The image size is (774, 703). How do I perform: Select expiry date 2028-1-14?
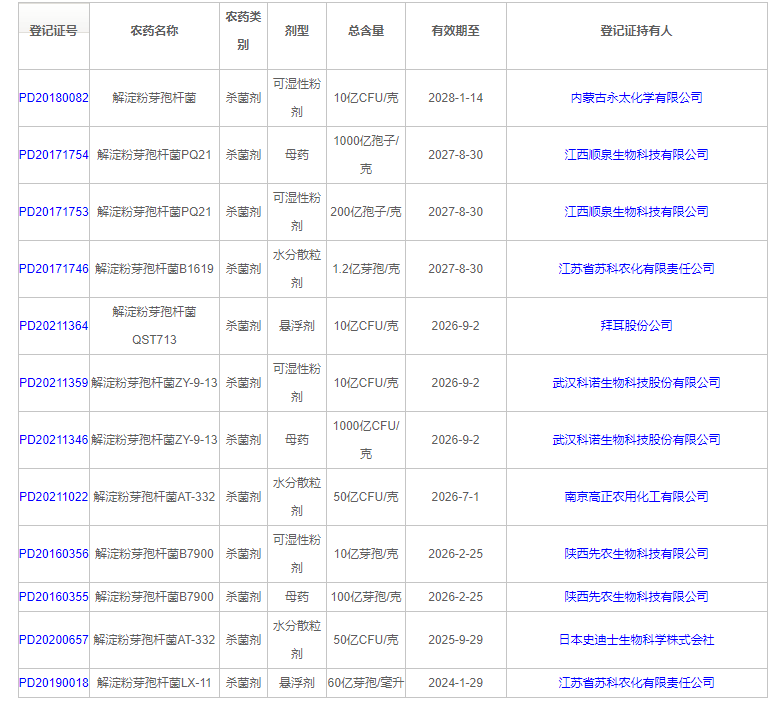[x=456, y=98]
